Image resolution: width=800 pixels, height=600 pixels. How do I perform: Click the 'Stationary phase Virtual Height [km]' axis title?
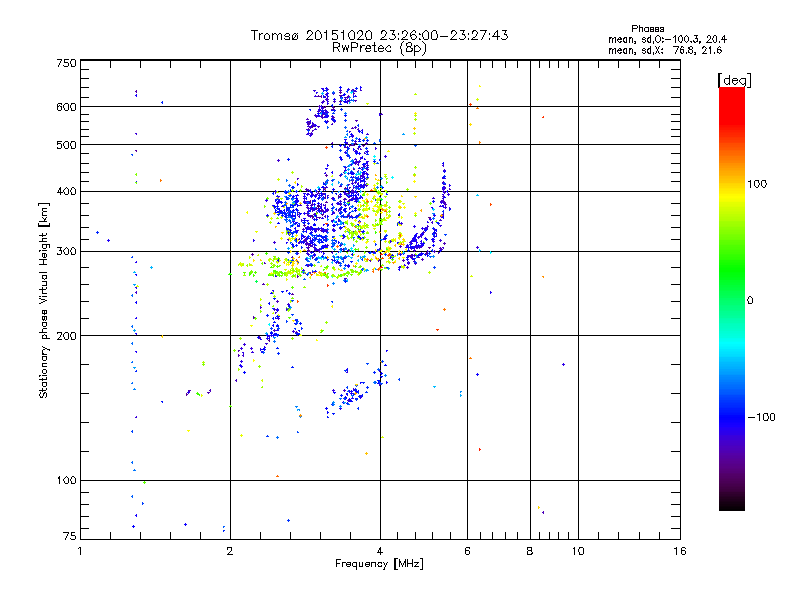[44, 300]
